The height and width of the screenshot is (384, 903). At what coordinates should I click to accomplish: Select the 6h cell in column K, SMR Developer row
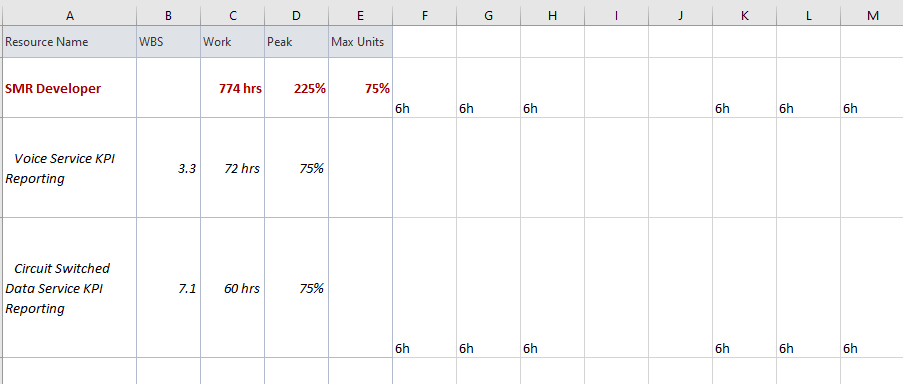tap(744, 88)
